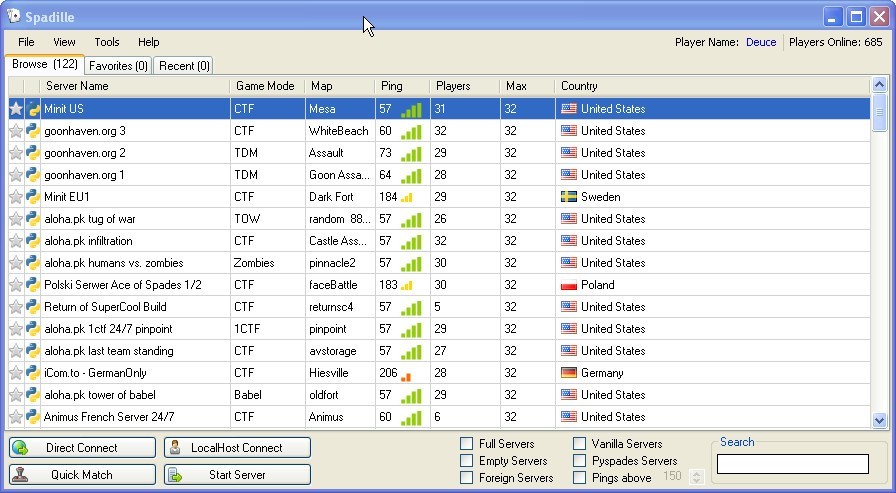
Task: Sort by Map column header
Action: 340,86
